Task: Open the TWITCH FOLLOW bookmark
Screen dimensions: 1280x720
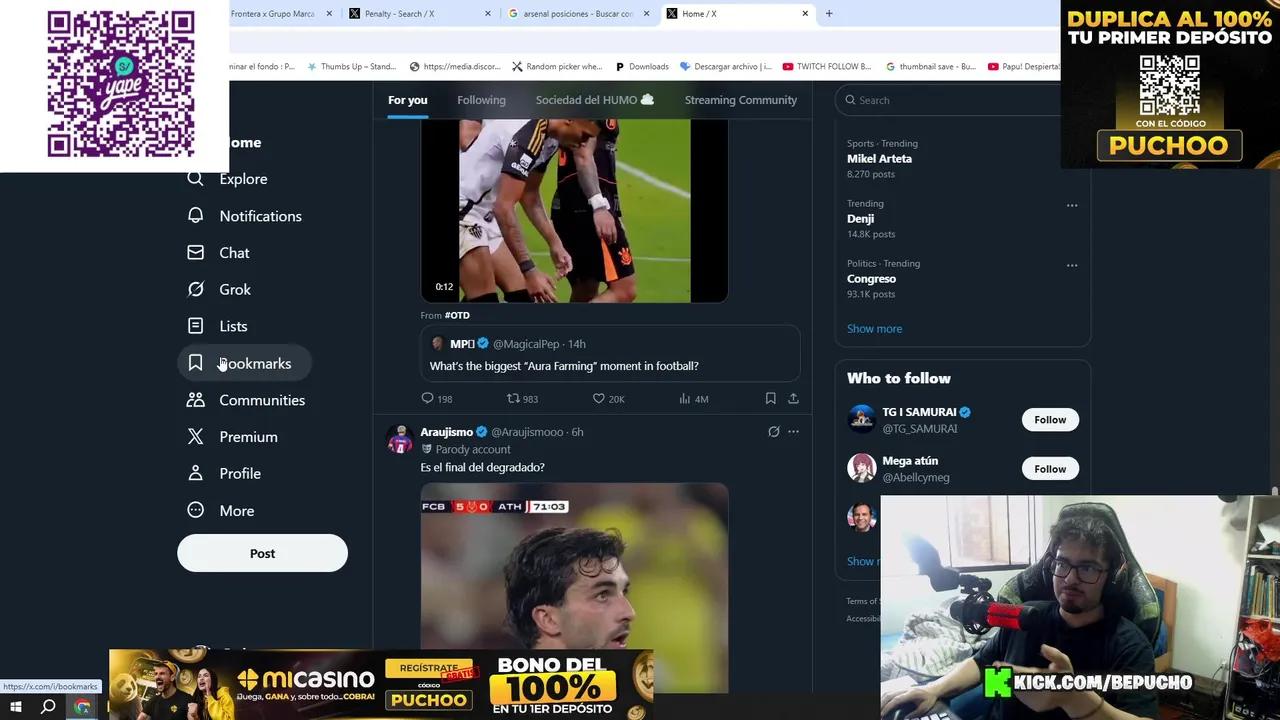Action: 827,67
